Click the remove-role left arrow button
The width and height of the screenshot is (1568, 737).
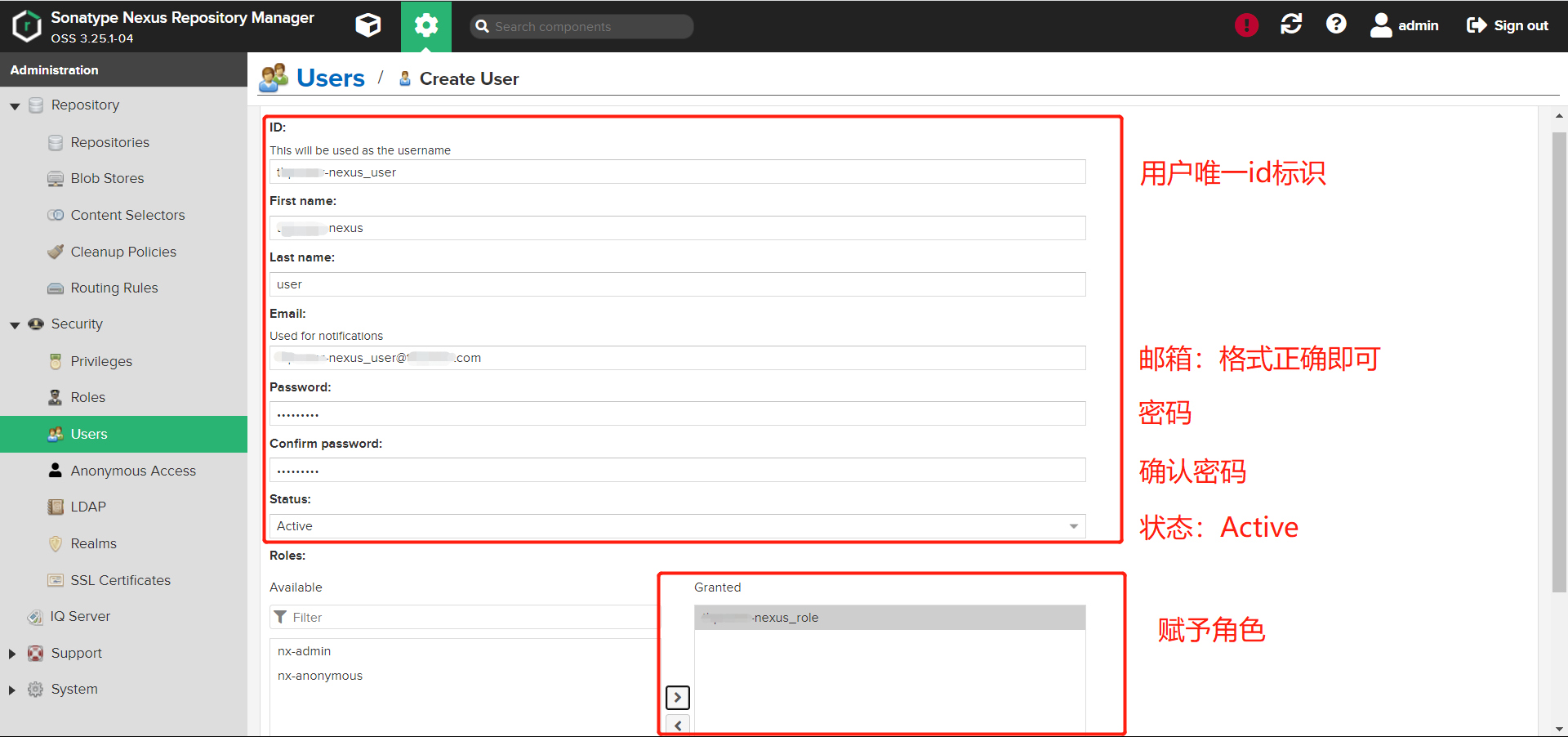(x=678, y=726)
